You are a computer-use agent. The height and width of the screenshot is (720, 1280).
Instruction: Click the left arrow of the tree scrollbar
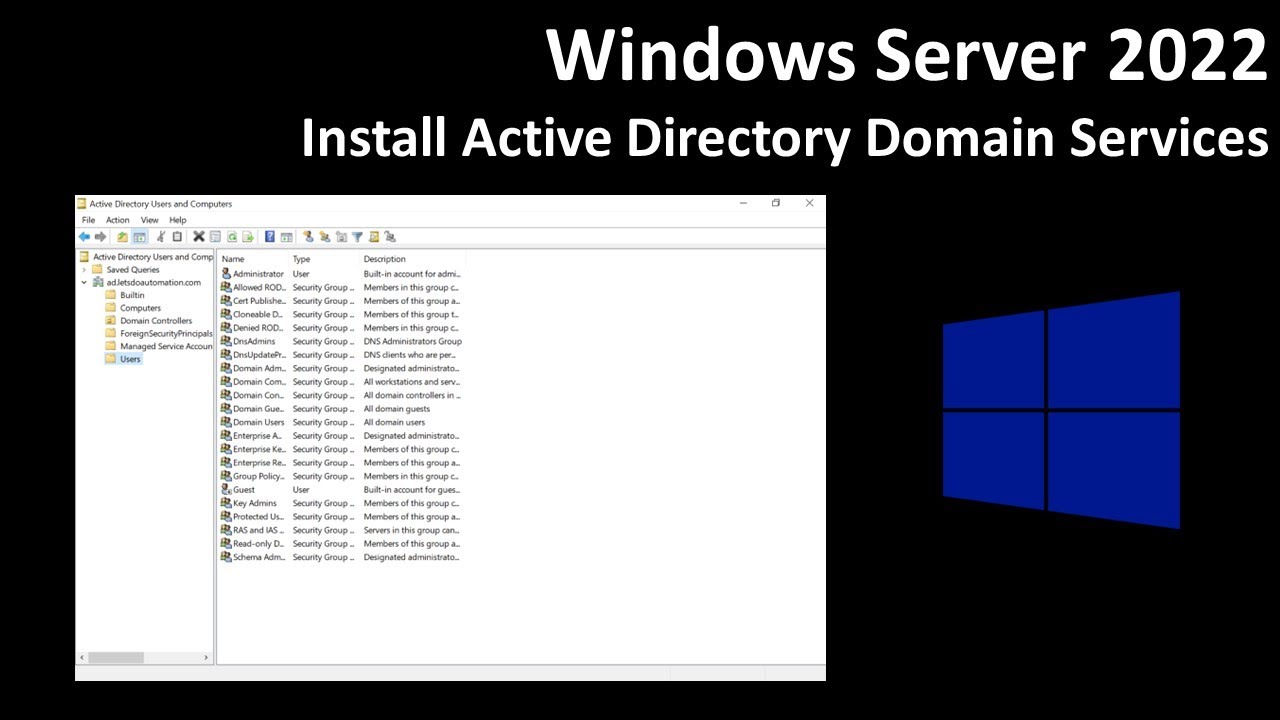click(x=82, y=657)
